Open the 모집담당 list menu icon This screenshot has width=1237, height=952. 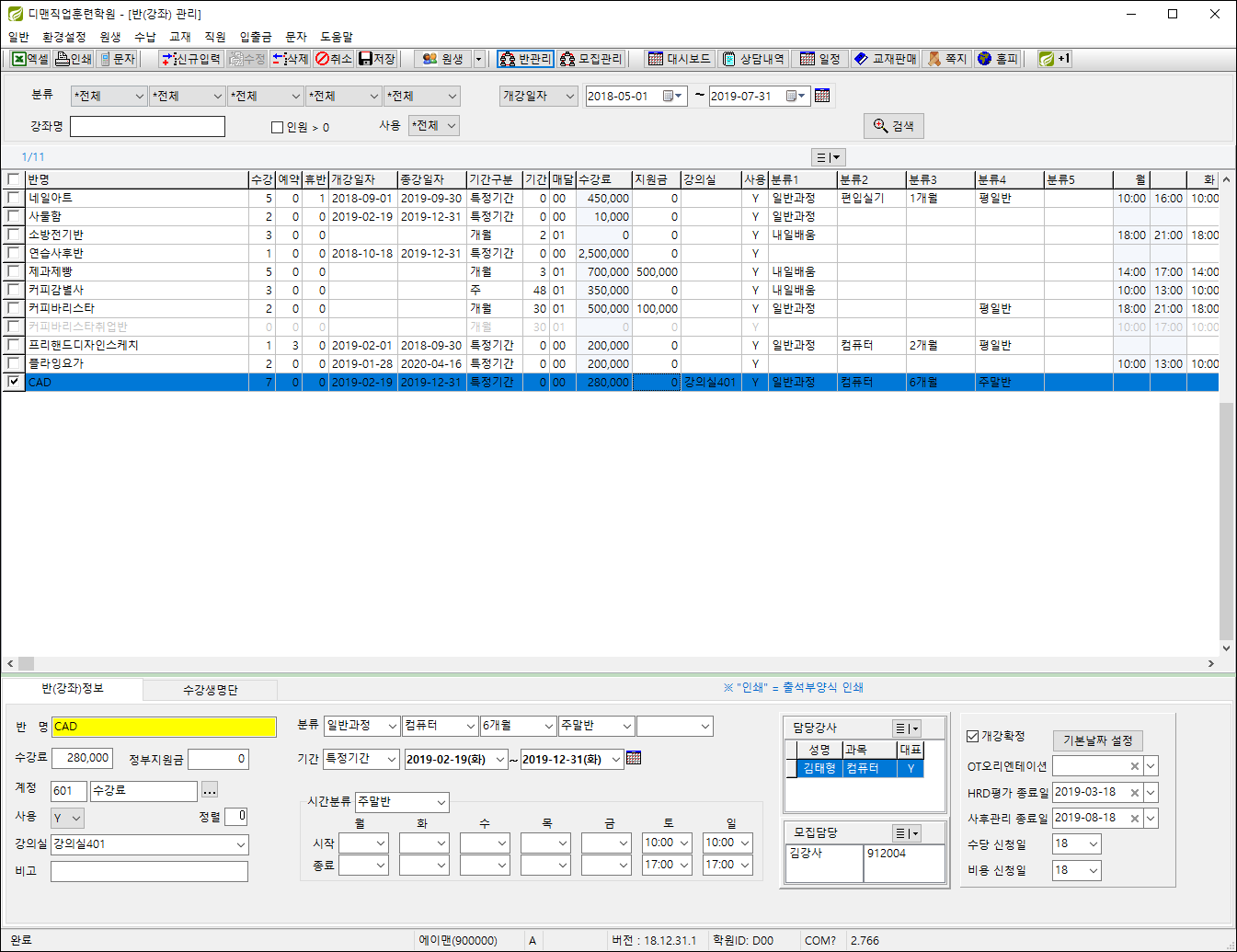pos(907,833)
